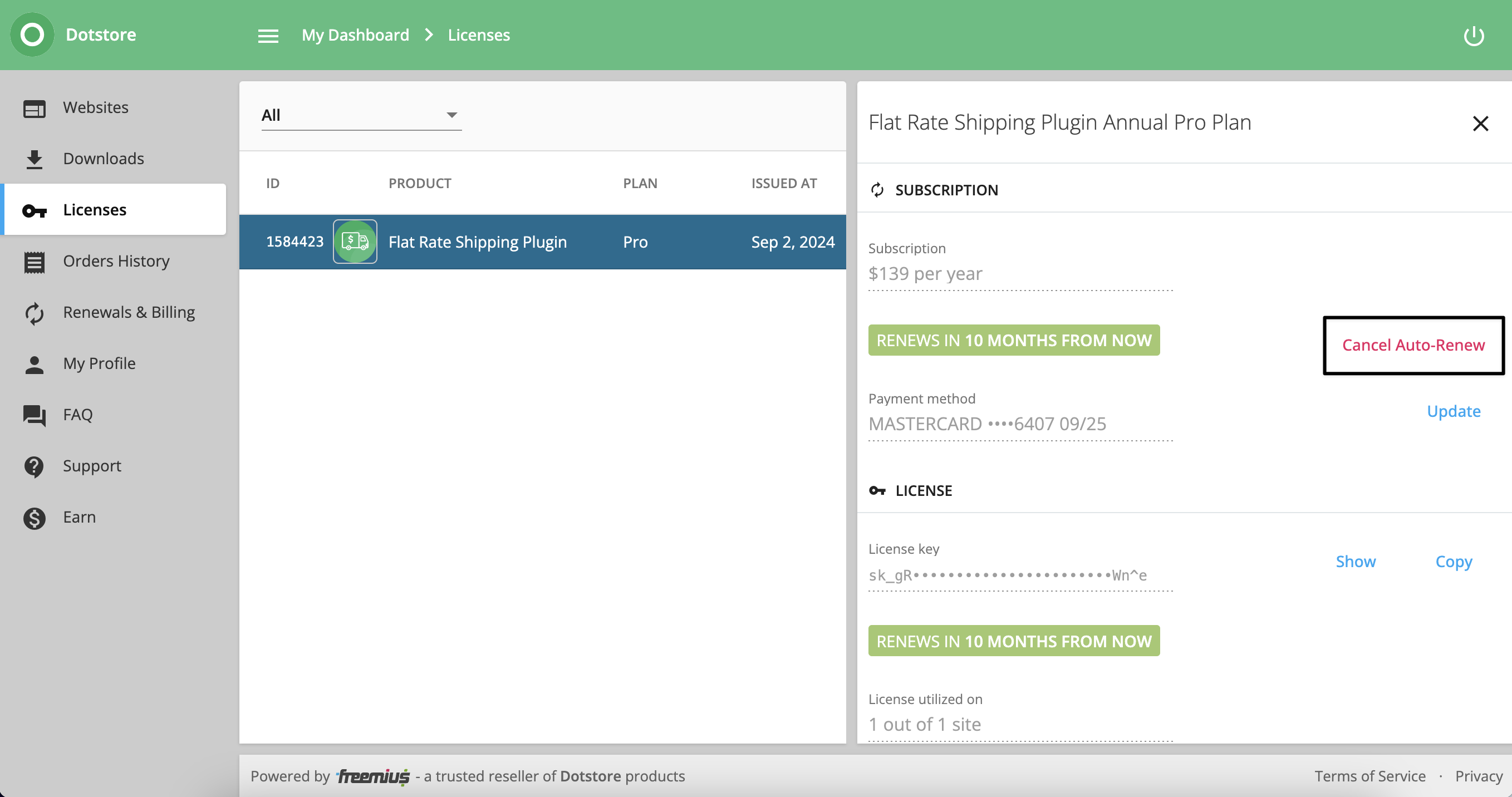Toggle the hamburger menu icon
Screen dimensions: 1512x797
pos(268,36)
